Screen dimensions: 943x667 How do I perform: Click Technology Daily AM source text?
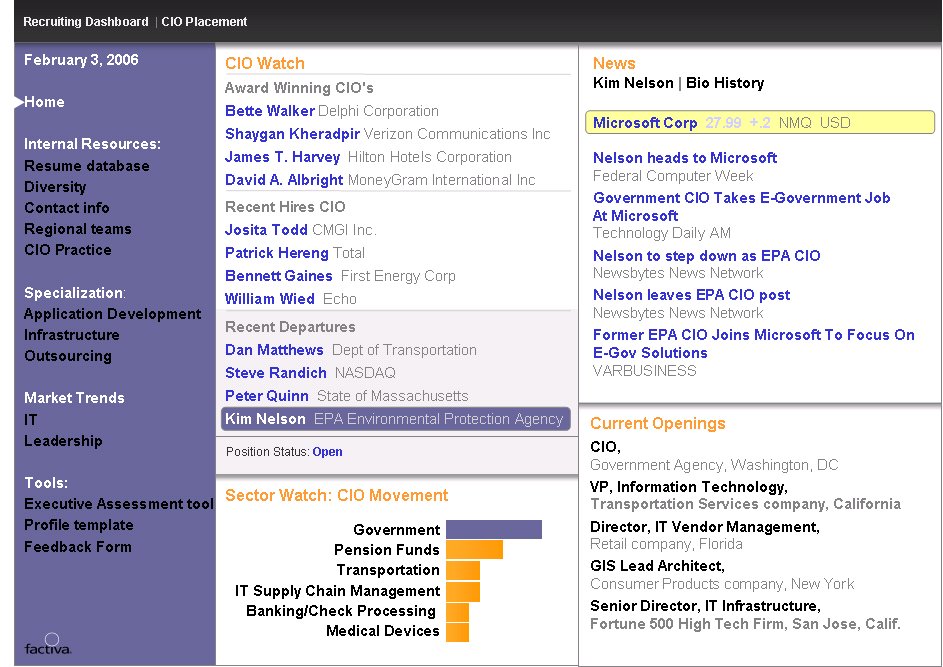coord(662,233)
